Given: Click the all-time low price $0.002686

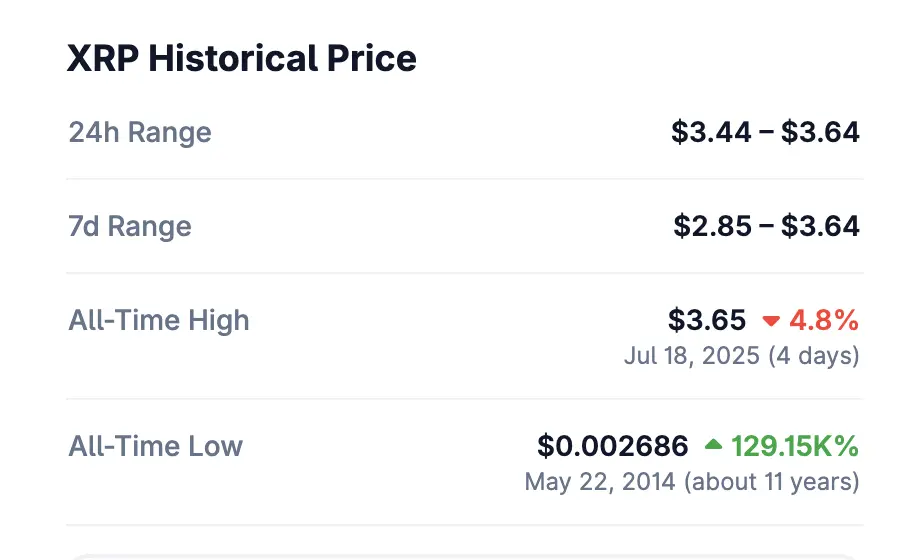Looking at the screenshot, I should point(613,445).
